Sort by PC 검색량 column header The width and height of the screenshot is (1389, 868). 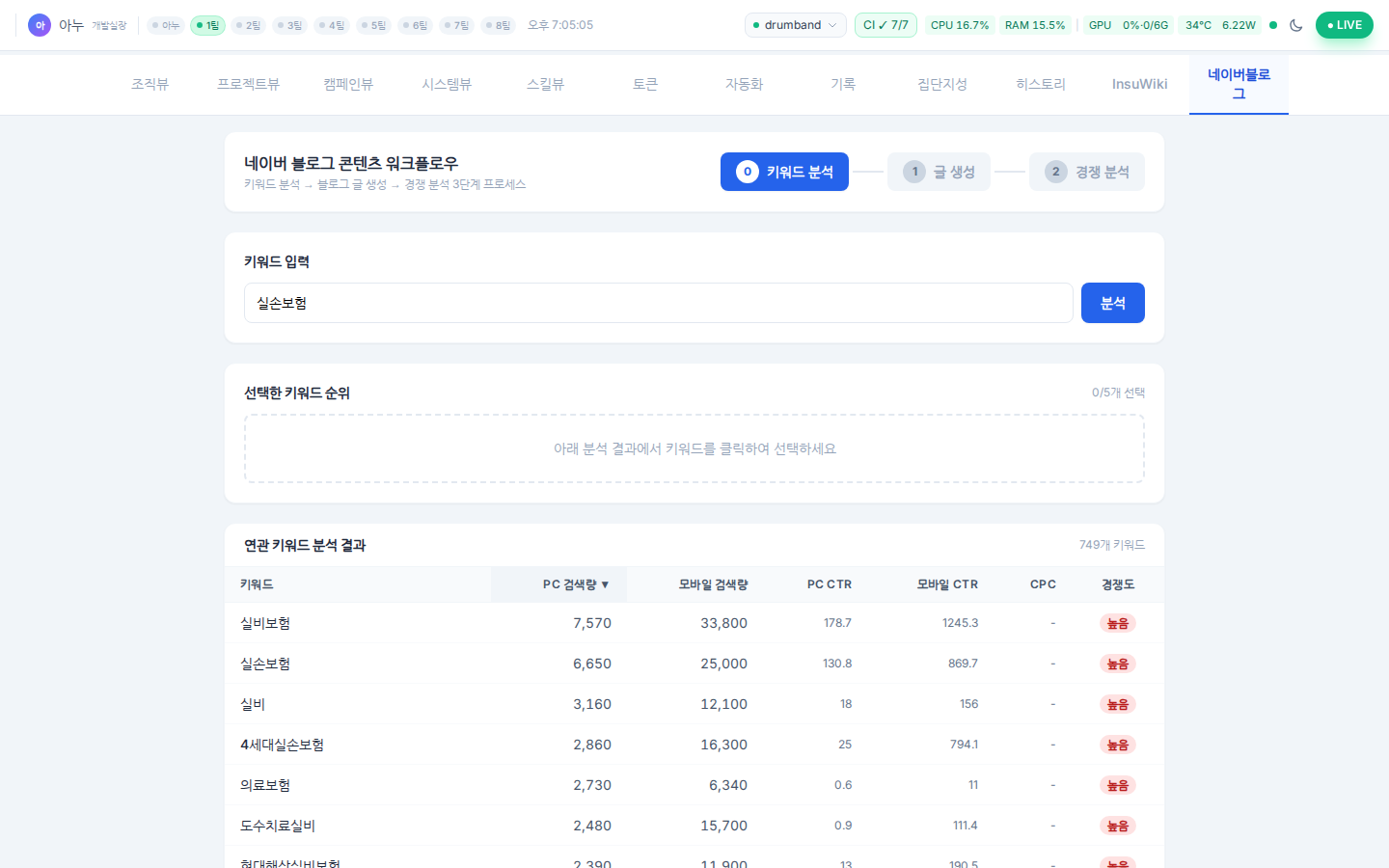[575, 584]
